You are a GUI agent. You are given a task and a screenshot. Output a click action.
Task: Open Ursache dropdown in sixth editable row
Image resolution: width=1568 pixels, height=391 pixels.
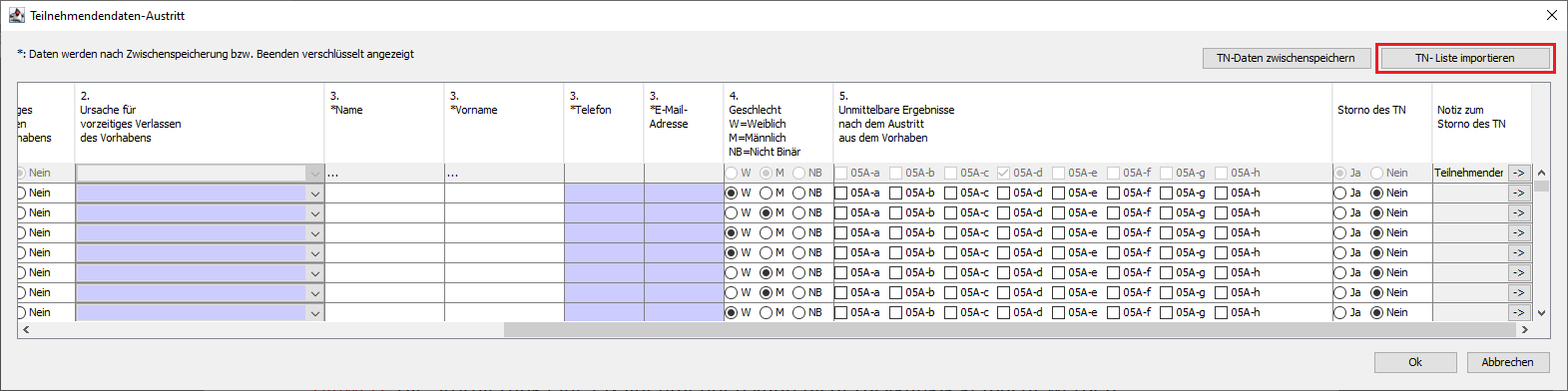click(x=314, y=292)
